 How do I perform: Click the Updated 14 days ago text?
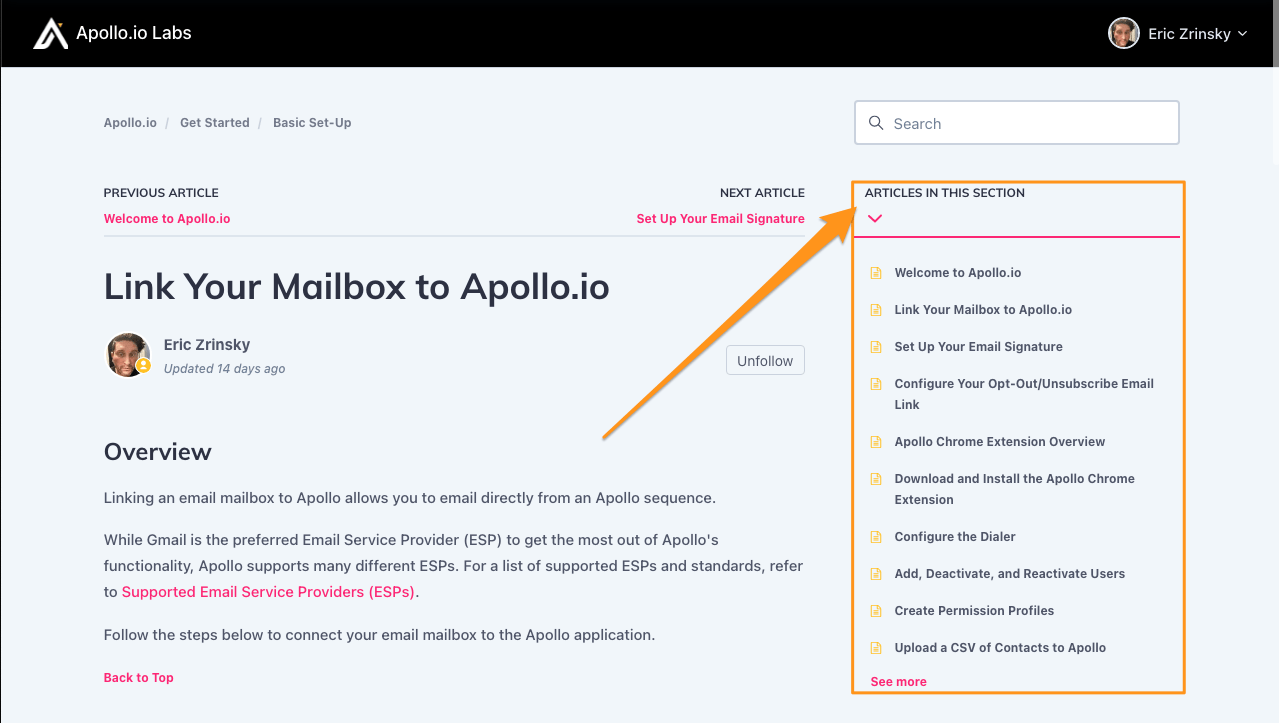pyautogui.click(x=225, y=369)
